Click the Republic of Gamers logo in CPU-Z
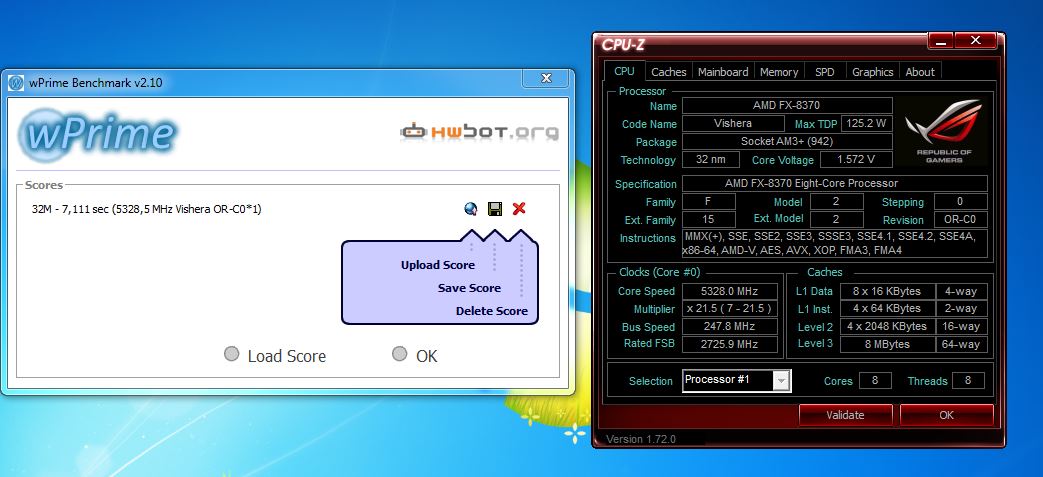The image size is (1043, 477). (943, 131)
